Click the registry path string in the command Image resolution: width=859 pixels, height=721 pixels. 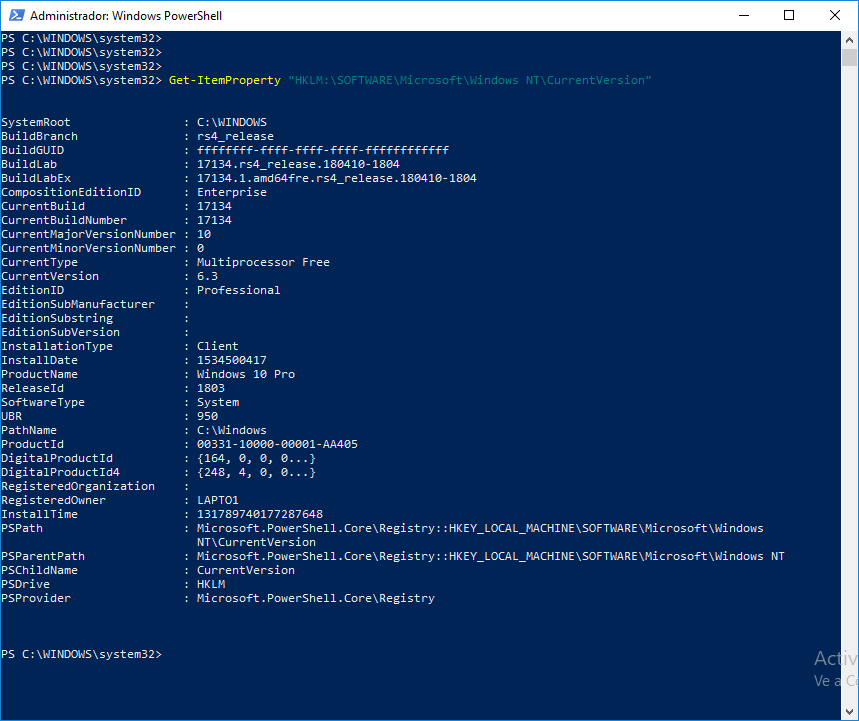[469, 80]
